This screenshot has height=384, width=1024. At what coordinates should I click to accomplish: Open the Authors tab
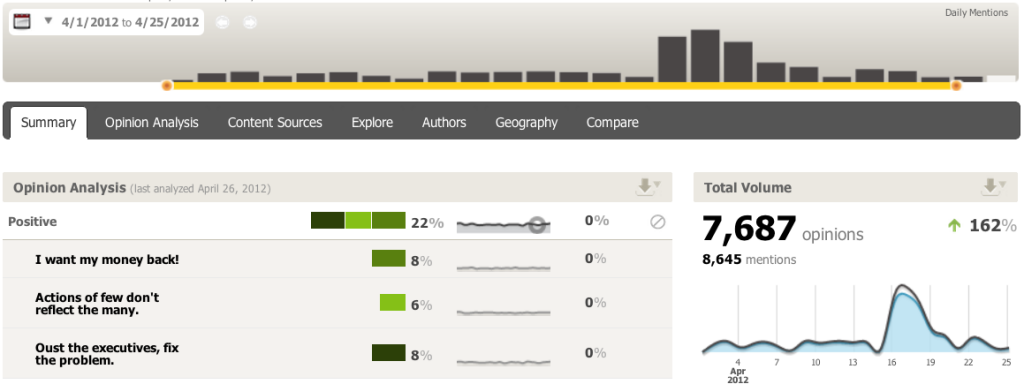(444, 123)
